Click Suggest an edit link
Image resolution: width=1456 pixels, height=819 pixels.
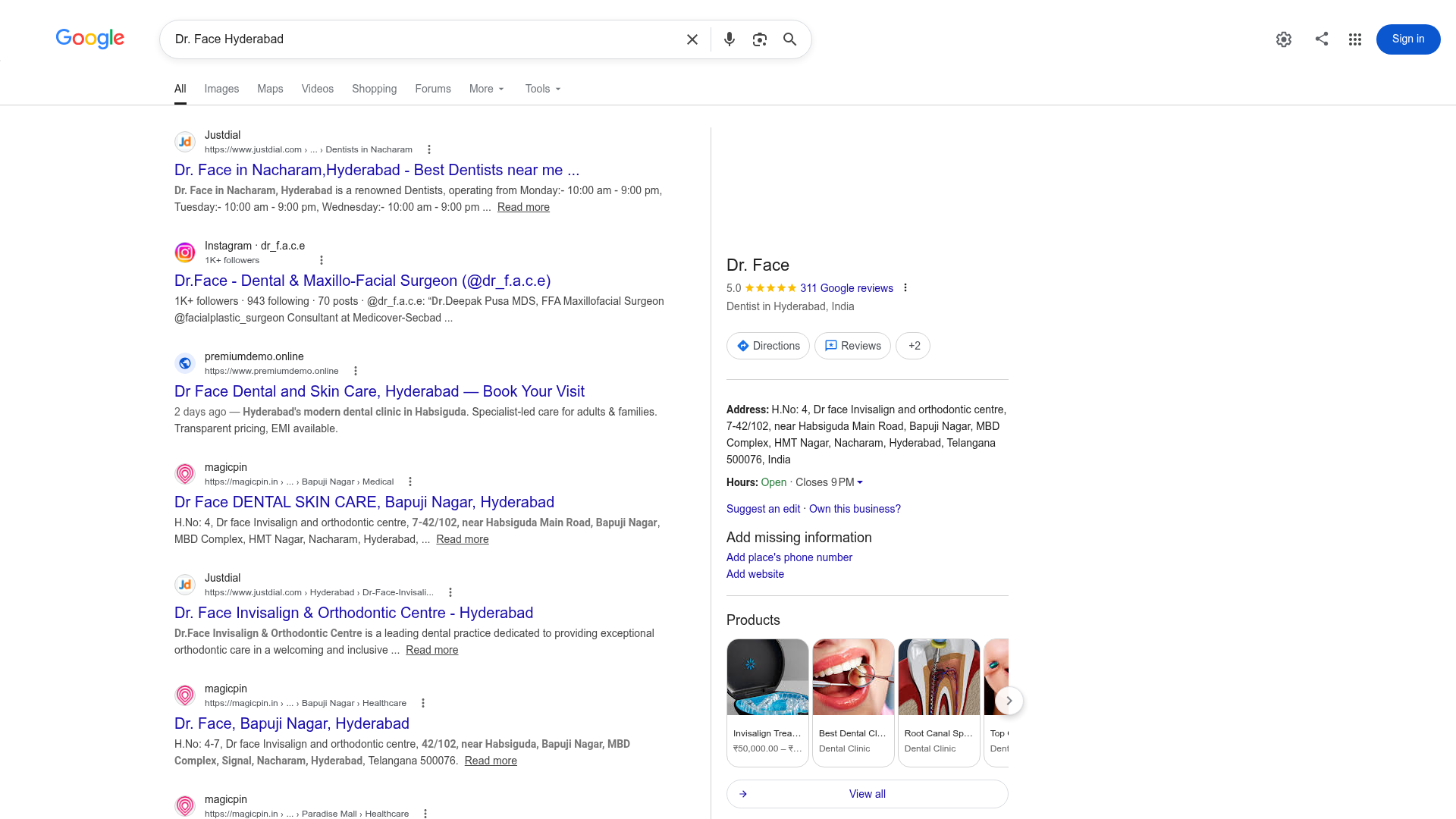(x=763, y=509)
